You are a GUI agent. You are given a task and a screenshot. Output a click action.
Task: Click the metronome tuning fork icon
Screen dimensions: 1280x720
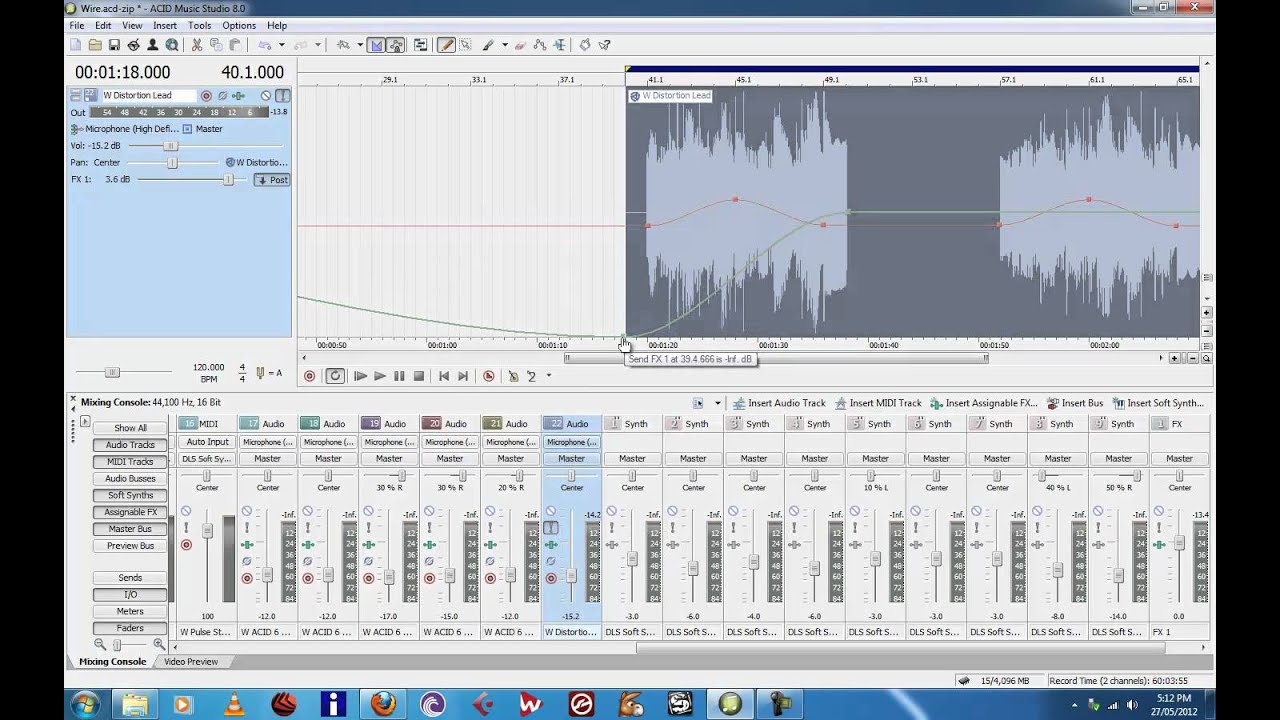260,373
